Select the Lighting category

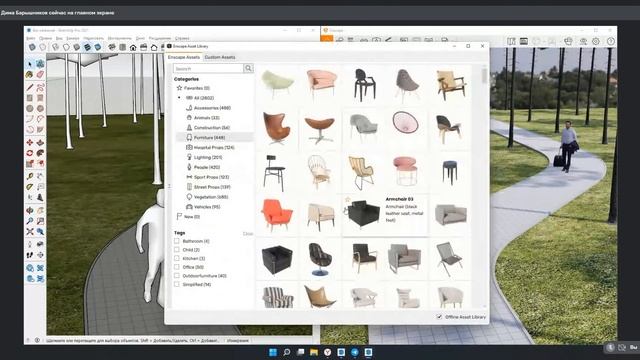click(204, 157)
